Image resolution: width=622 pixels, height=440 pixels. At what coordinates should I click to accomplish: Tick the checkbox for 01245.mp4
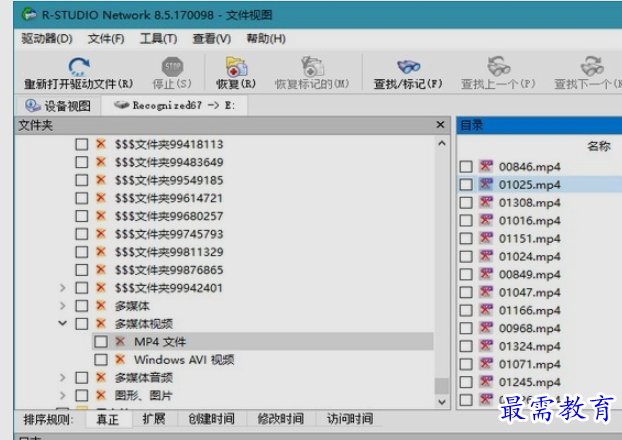tap(466, 382)
